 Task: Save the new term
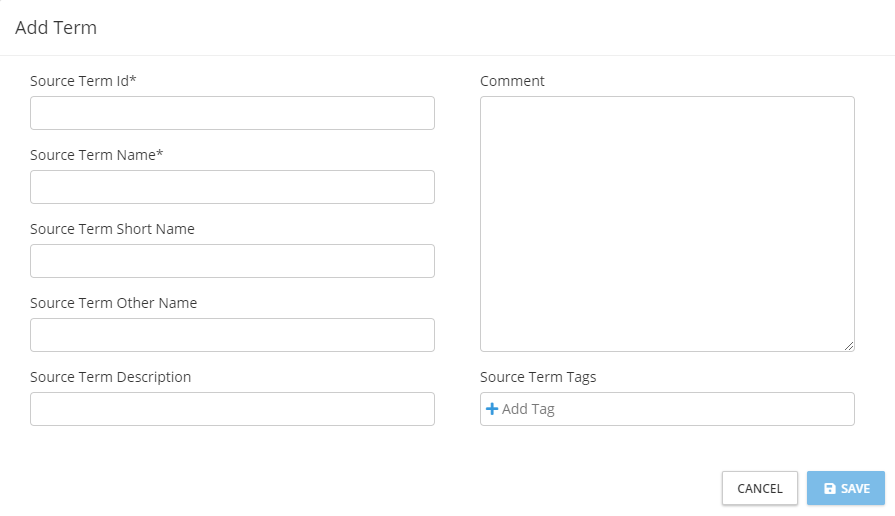pos(846,489)
